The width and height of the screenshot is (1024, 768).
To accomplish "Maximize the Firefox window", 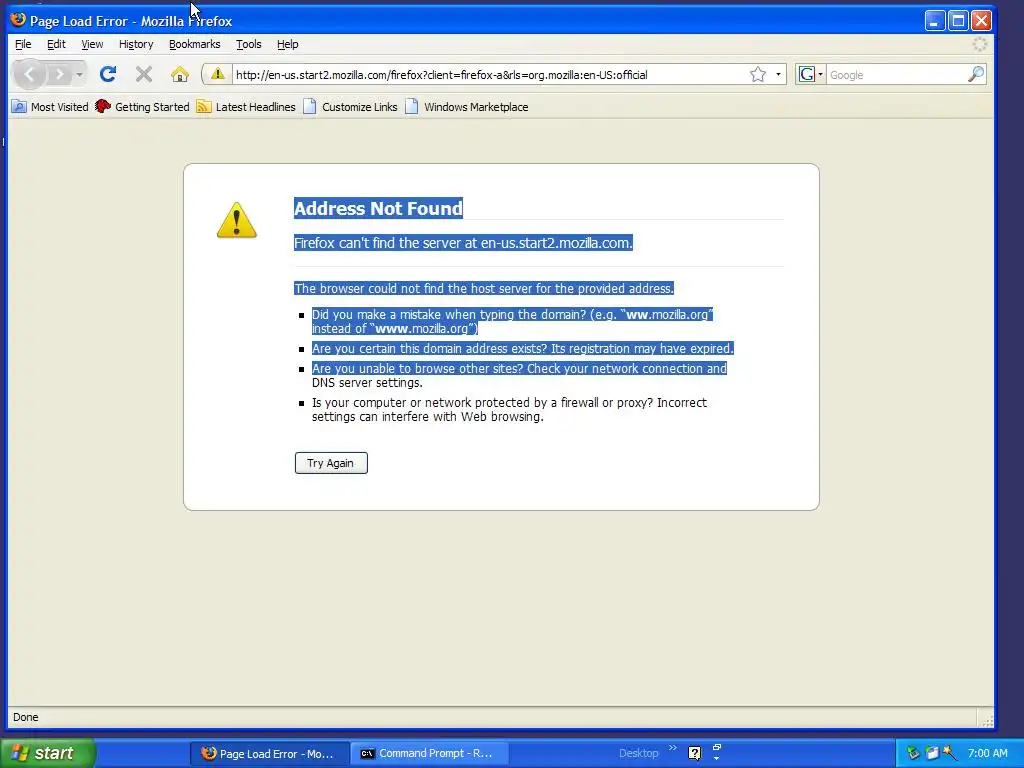I will [x=958, y=20].
